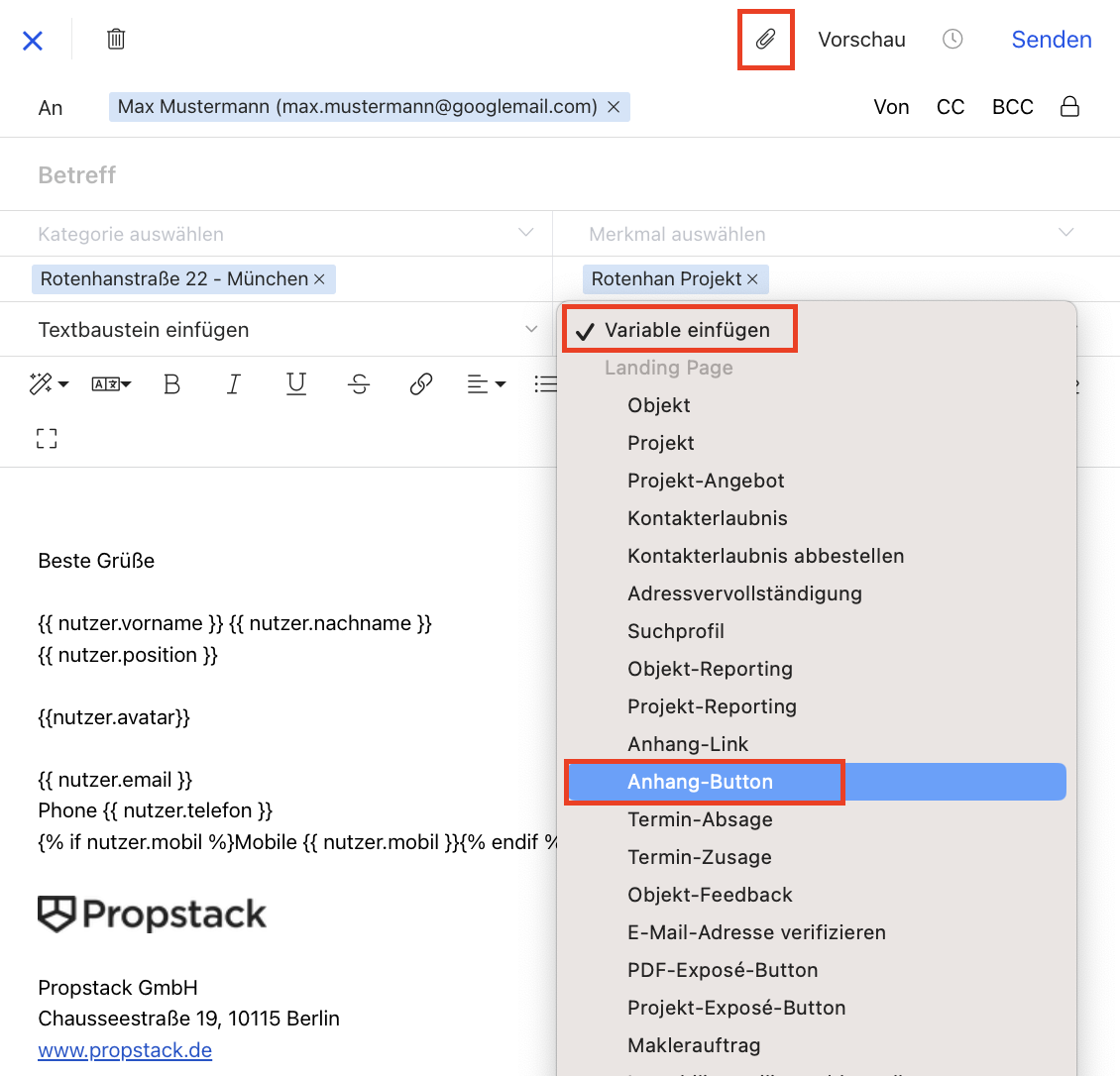
Task: Click the paperclip attachment icon
Action: coord(765,40)
